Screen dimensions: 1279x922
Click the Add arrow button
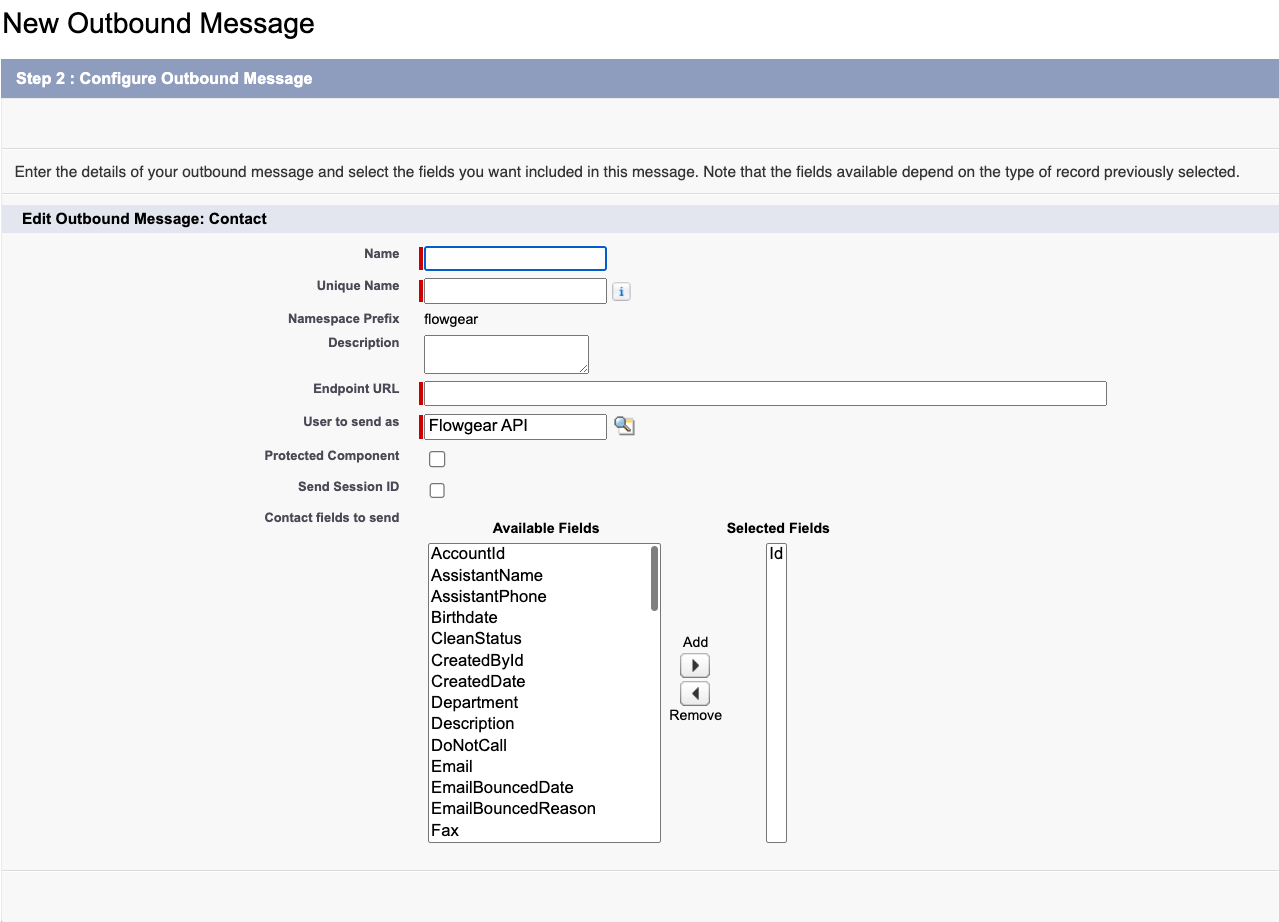point(695,665)
